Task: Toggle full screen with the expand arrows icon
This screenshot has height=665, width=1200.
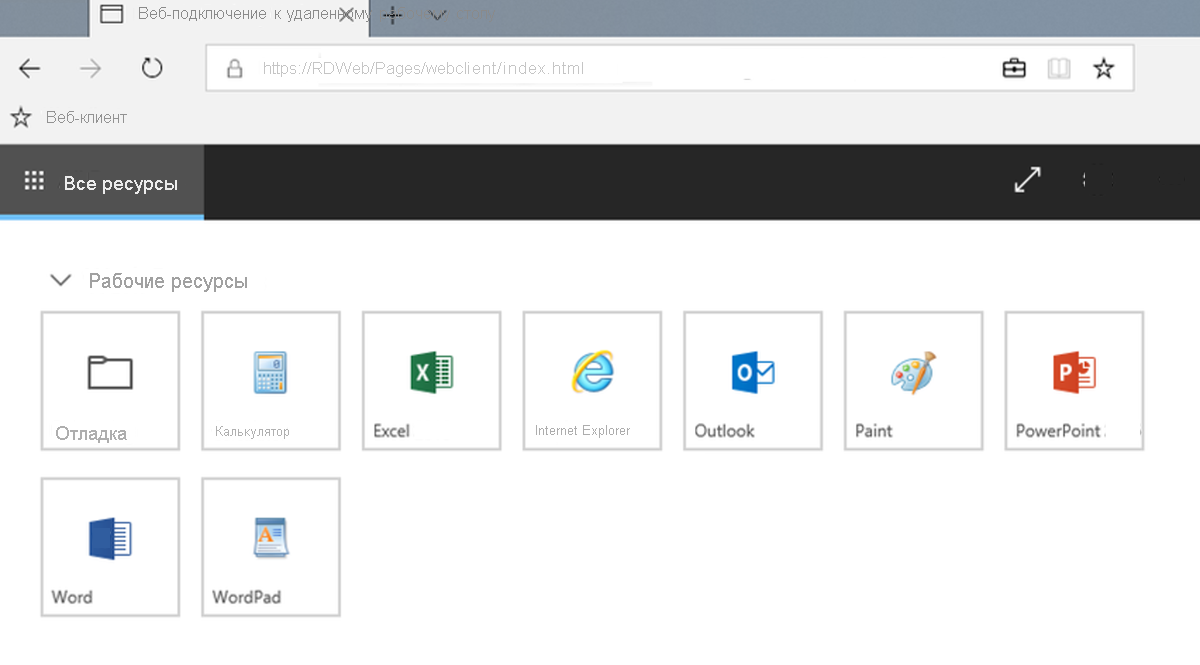Action: point(1027,180)
